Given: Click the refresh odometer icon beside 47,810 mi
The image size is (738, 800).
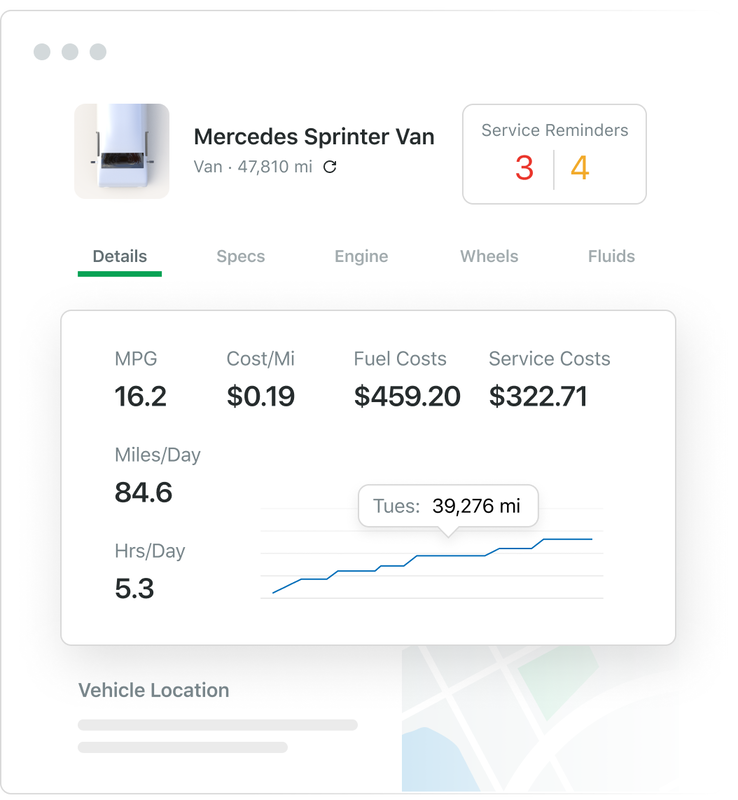Looking at the screenshot, I should coord(330,167).
